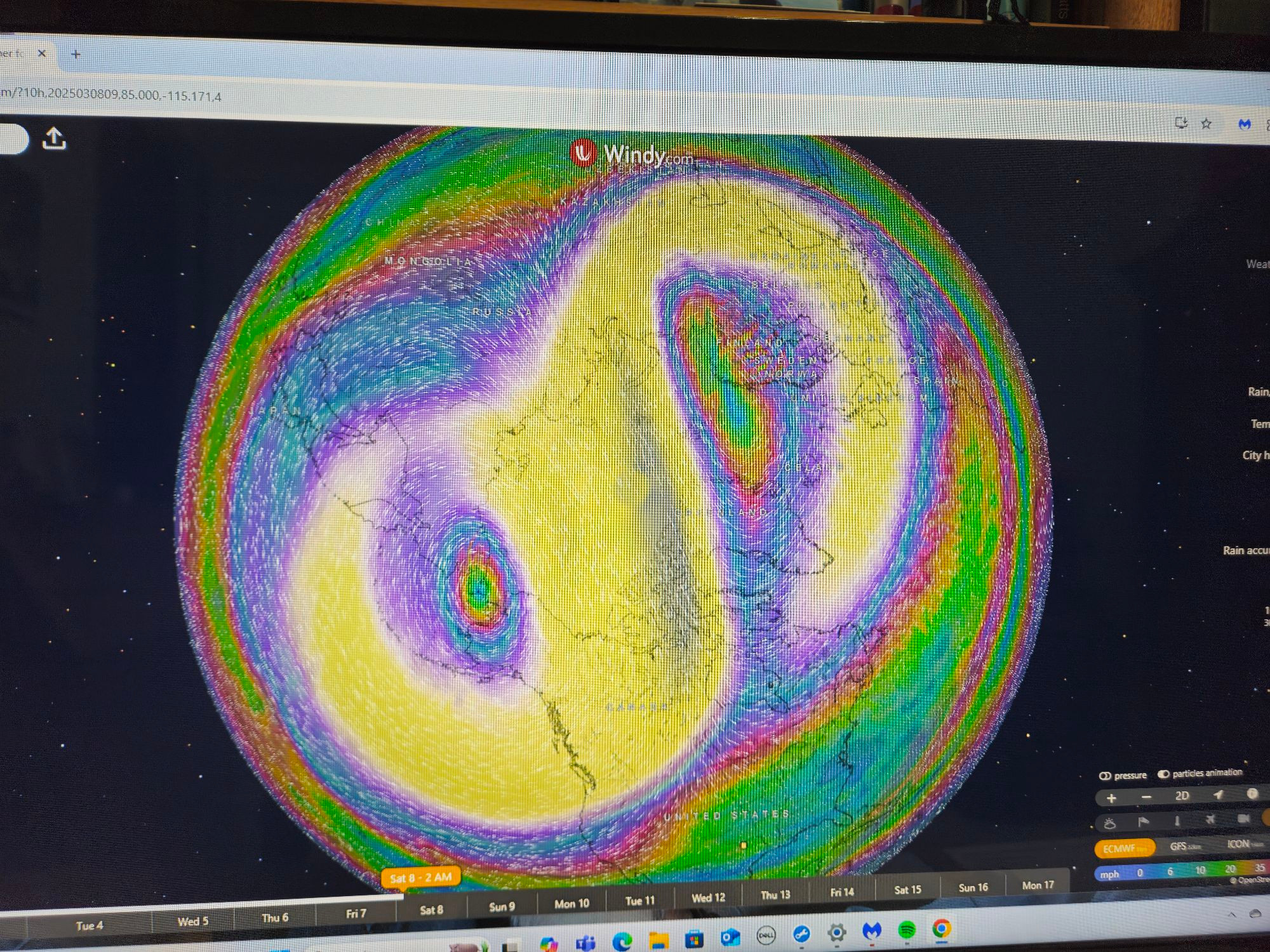Viewport: 1270px width, 952px height.
Task: Open Microsoft Store from the taskbar
Action: click(x=695, y=939)
